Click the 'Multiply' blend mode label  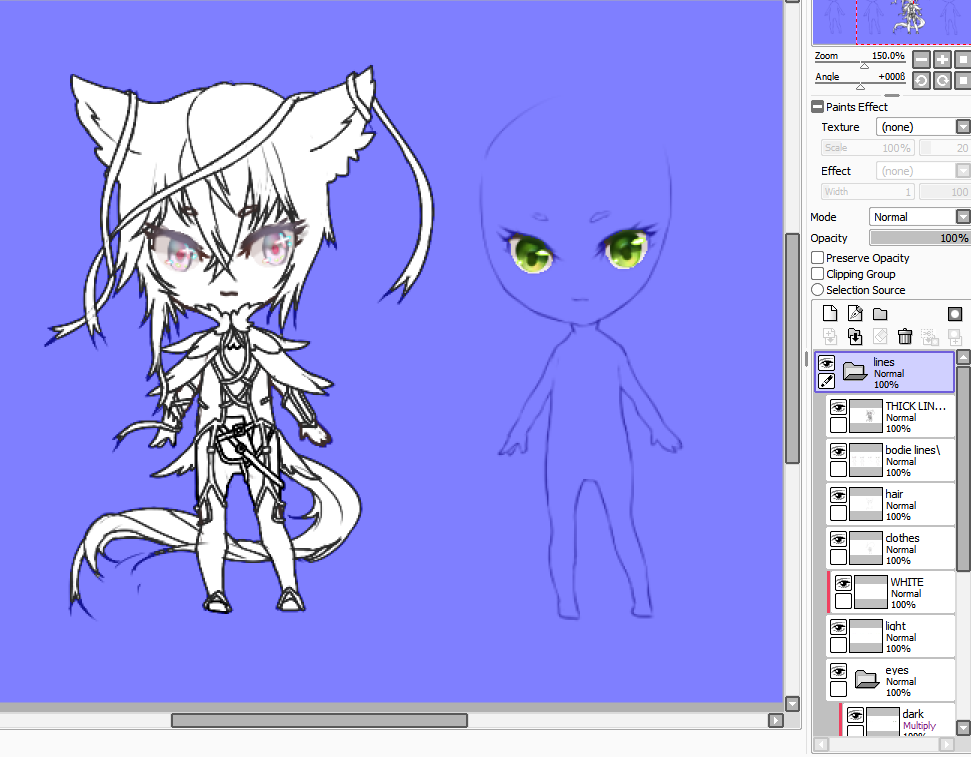coord(919,725)
